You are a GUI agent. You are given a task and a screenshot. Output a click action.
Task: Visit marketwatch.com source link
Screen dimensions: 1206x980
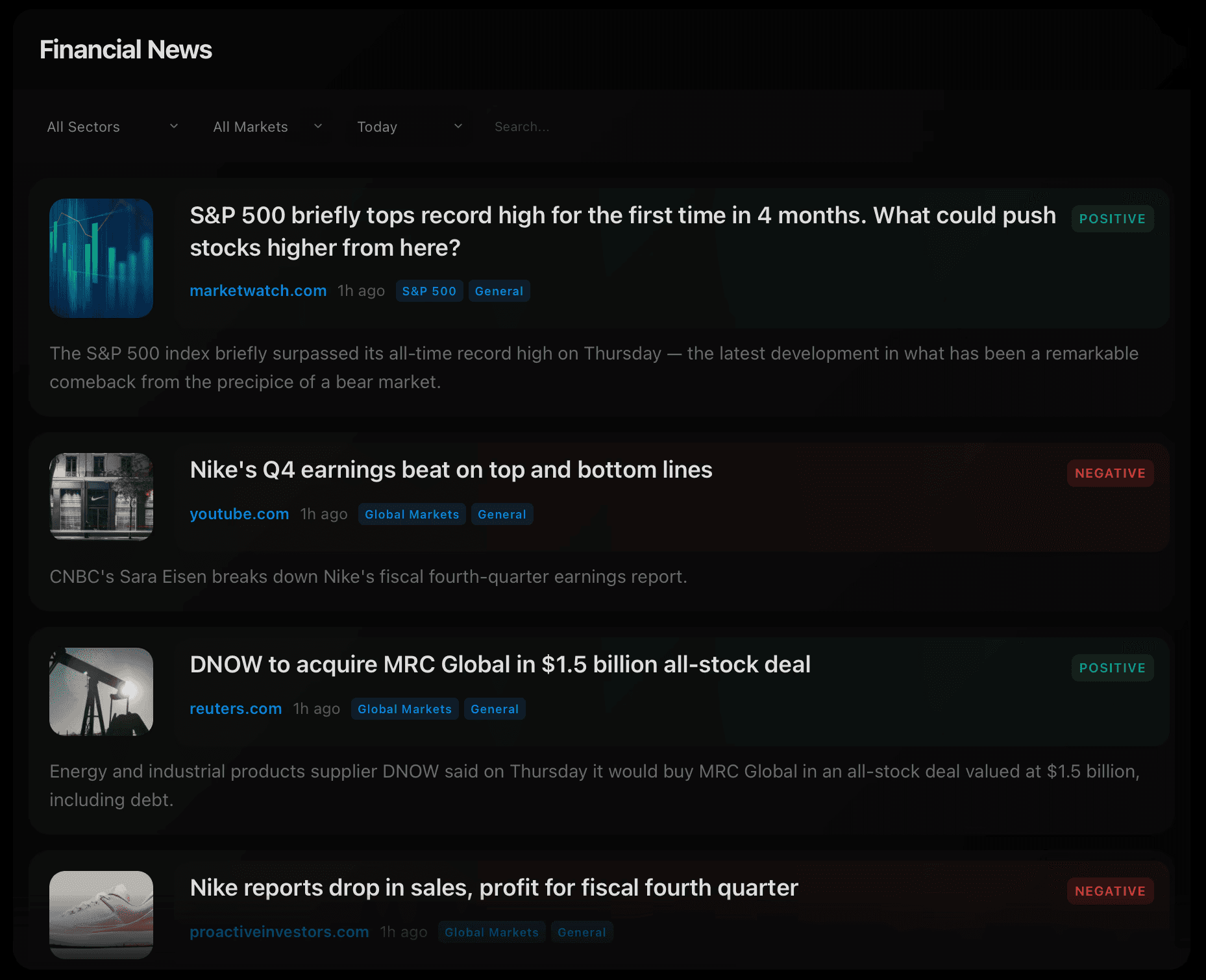[x=258, y=291]
